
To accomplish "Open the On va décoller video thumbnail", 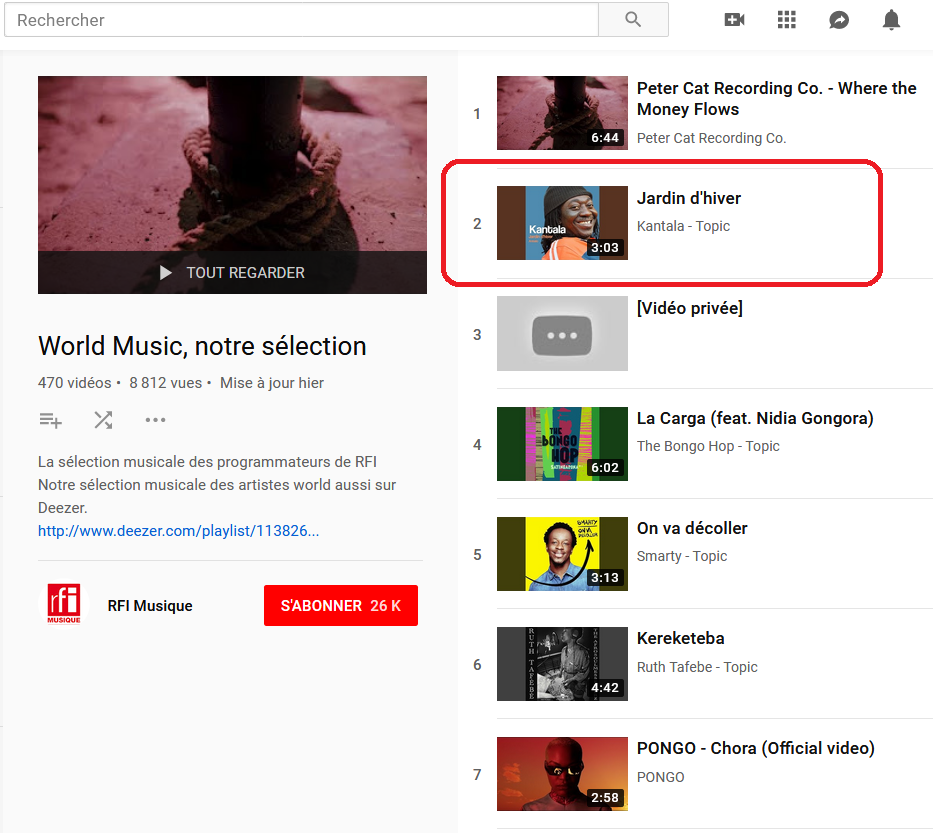I will click(562, 554).
